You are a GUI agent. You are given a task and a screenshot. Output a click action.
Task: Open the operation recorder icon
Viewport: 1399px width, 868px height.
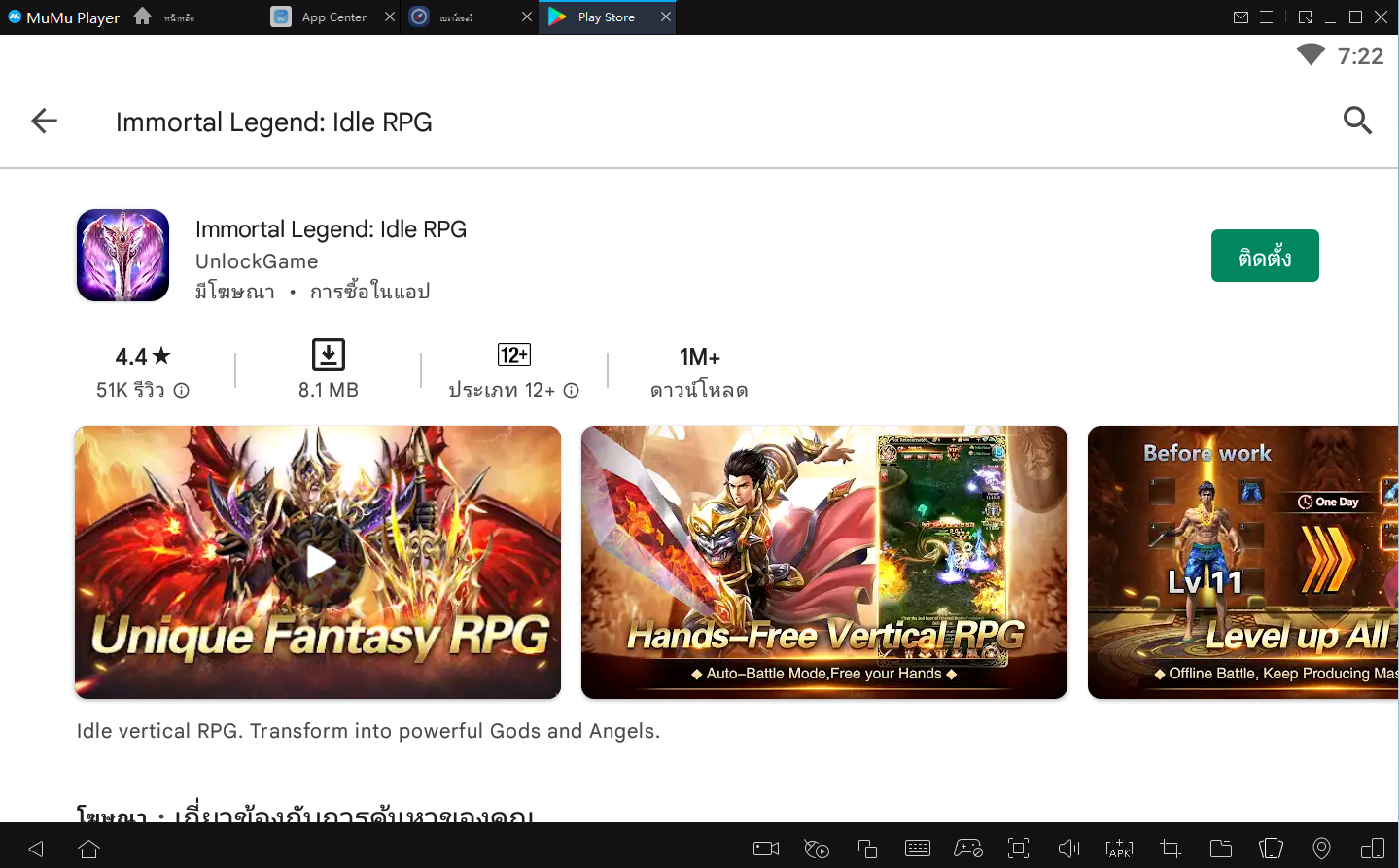[x=817, y=849]
